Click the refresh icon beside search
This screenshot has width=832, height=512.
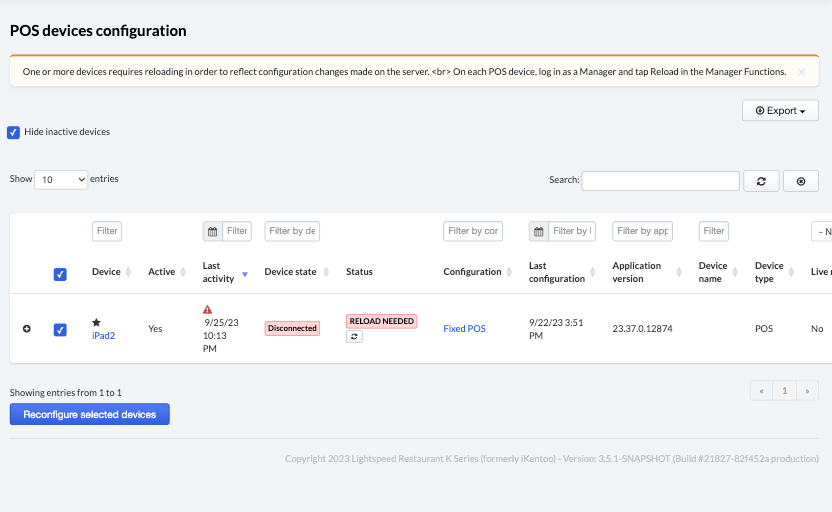[761, 181]
